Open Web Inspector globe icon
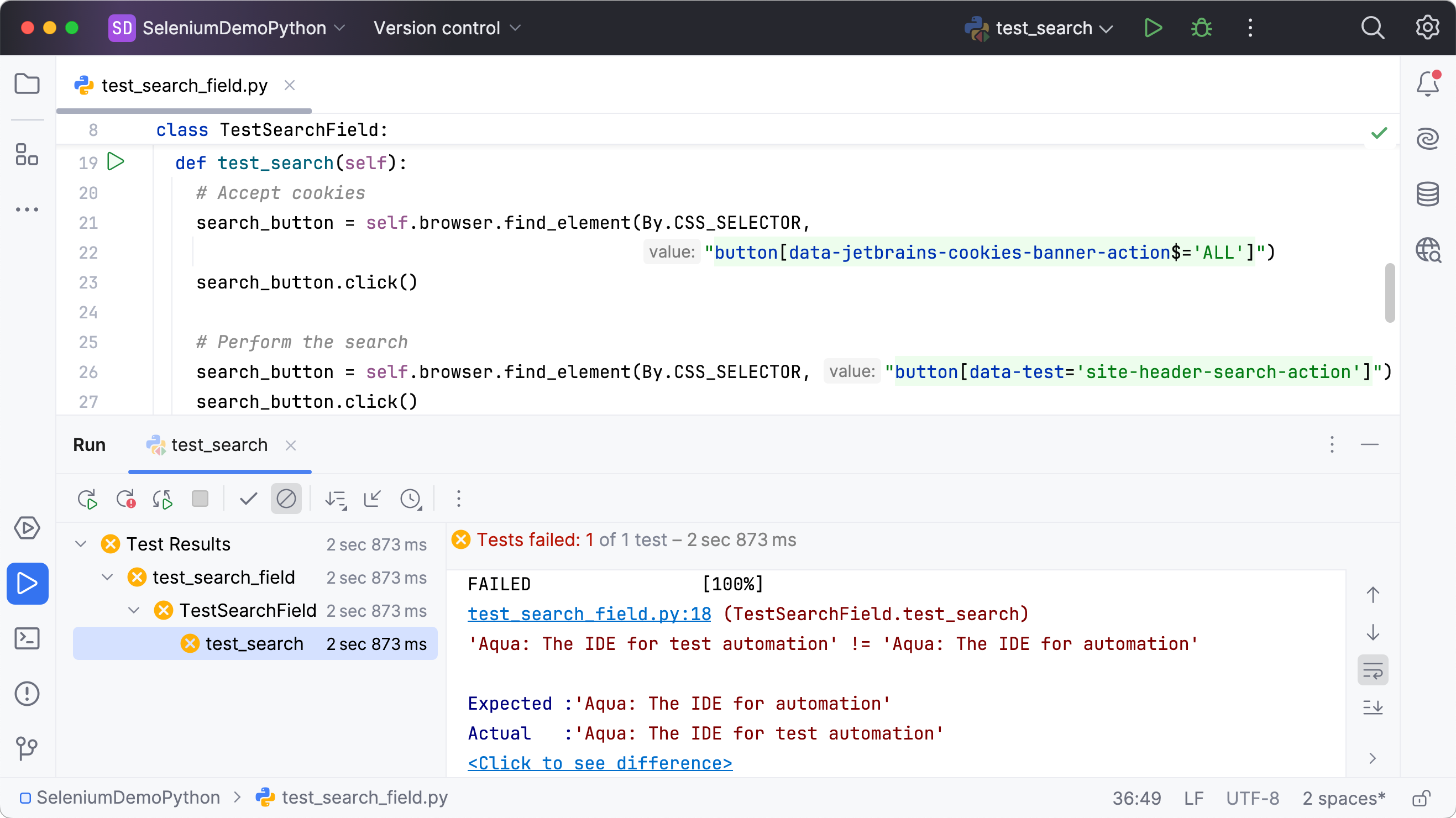Image resolution: width=1456 pixels, height=818 pixels. [x=1427, y=250]
